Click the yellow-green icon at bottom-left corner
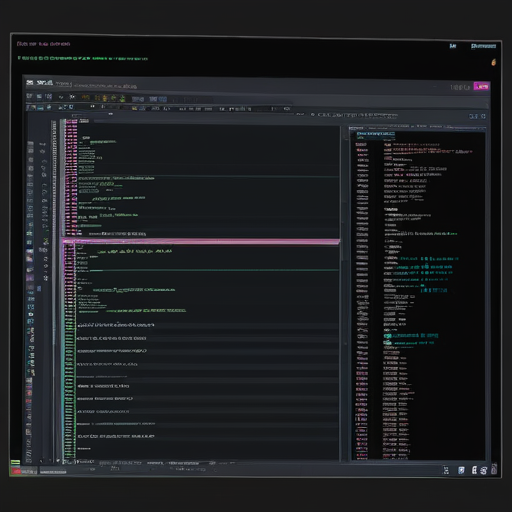This screenshot has width=512, height=512. 15,462
